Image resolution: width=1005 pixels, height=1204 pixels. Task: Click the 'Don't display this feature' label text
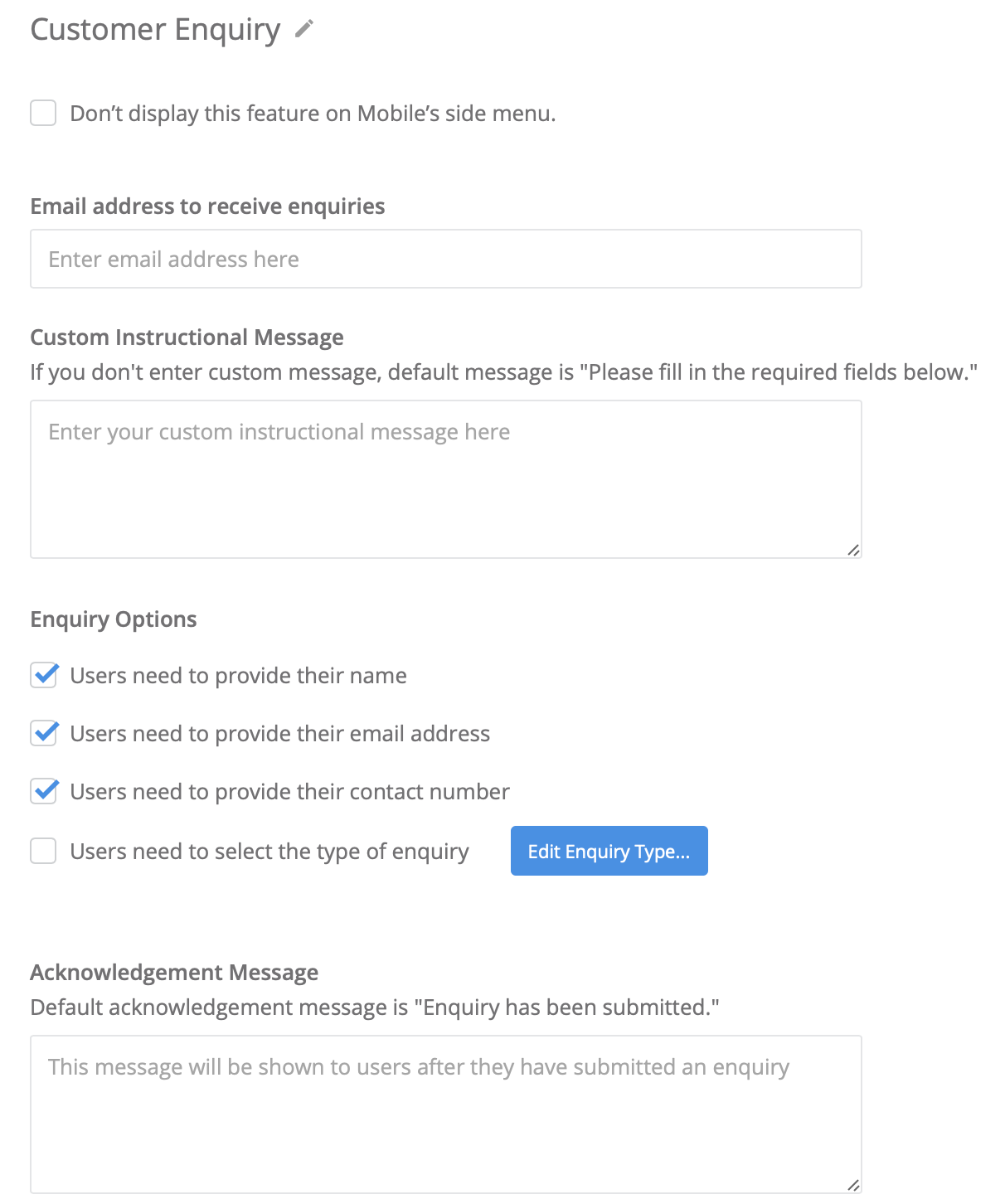pos(313,114)
